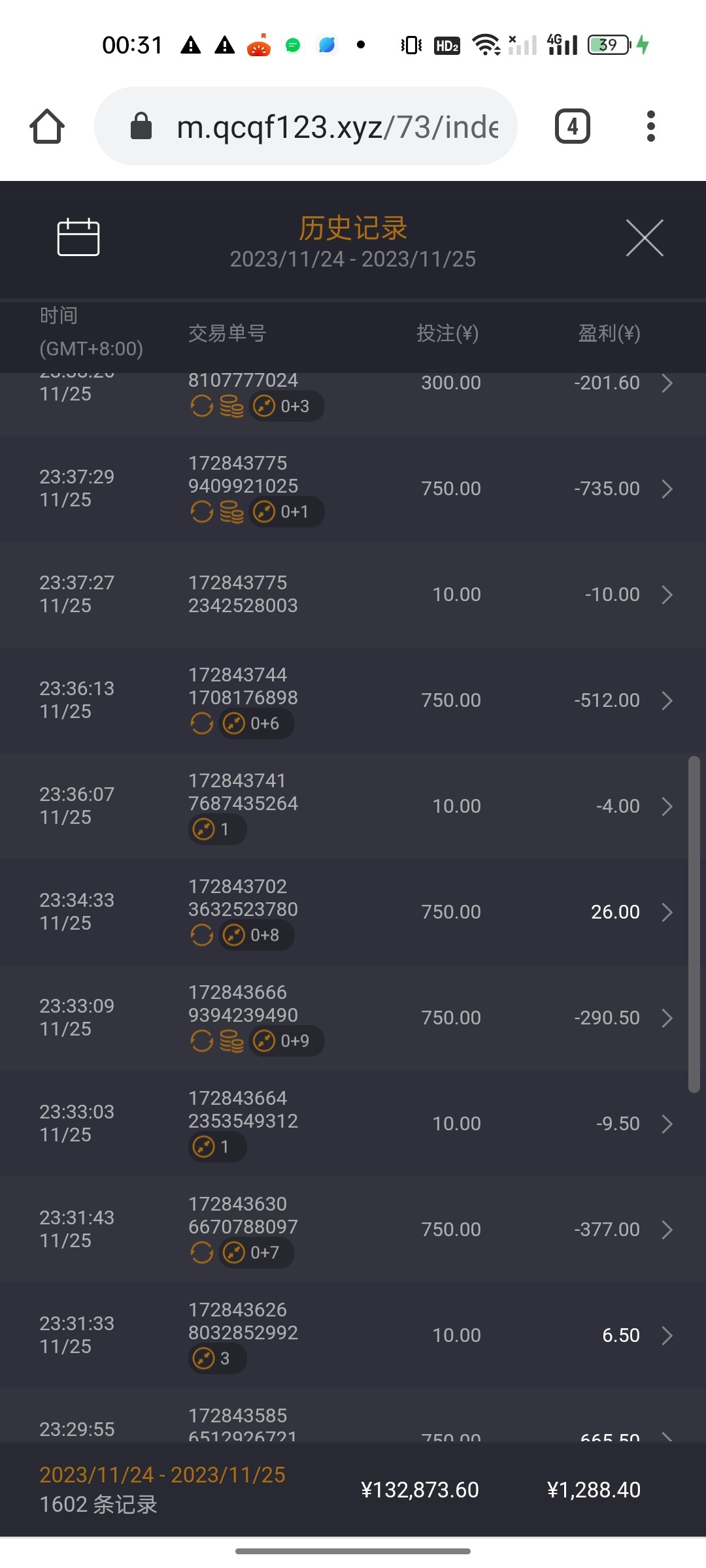The image size is (706, 1568).
Task: Tap the 0+8 badge on 23:34:33 record
Action: pyautogui.click(x=256, y=936)
